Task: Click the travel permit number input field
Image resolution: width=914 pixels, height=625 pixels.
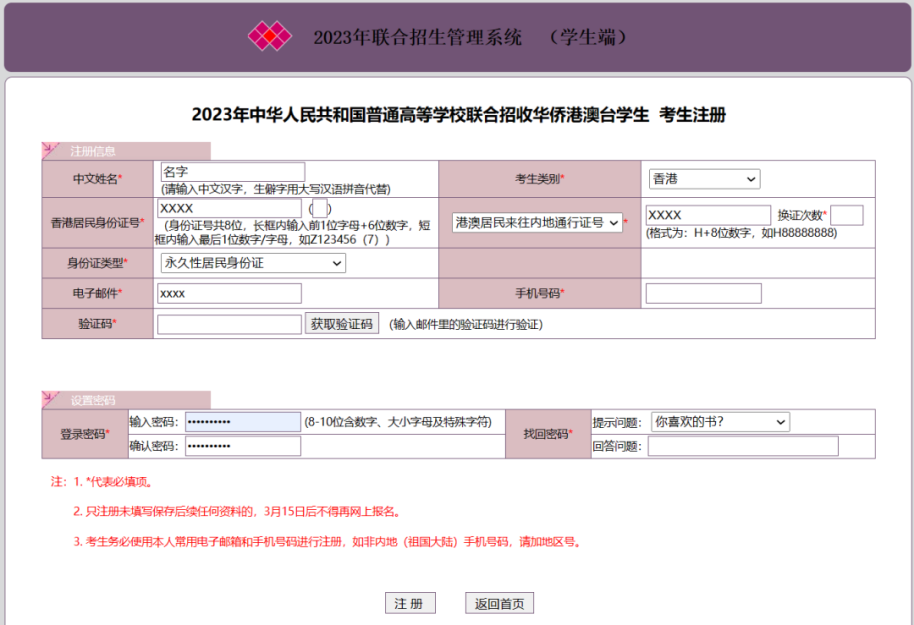Action: pyautogui.click(x=707, y=215)
